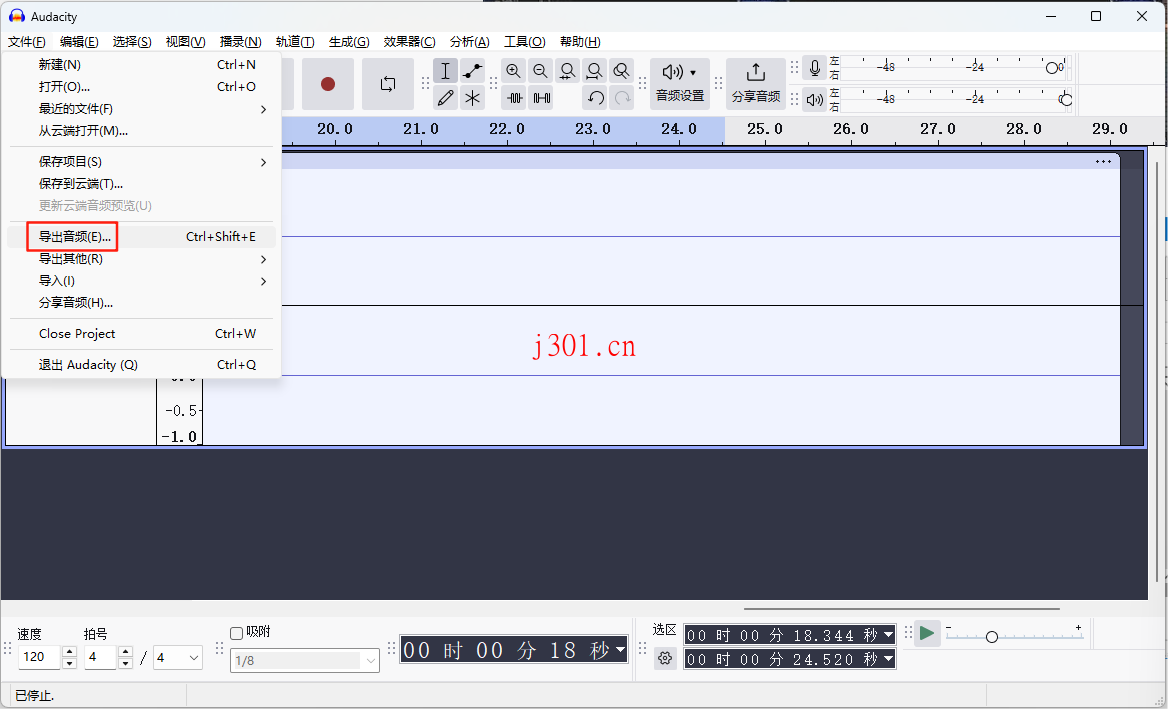Open the 帮助(H) help menu
The image size is (1168, 709).
click(580, 42)
